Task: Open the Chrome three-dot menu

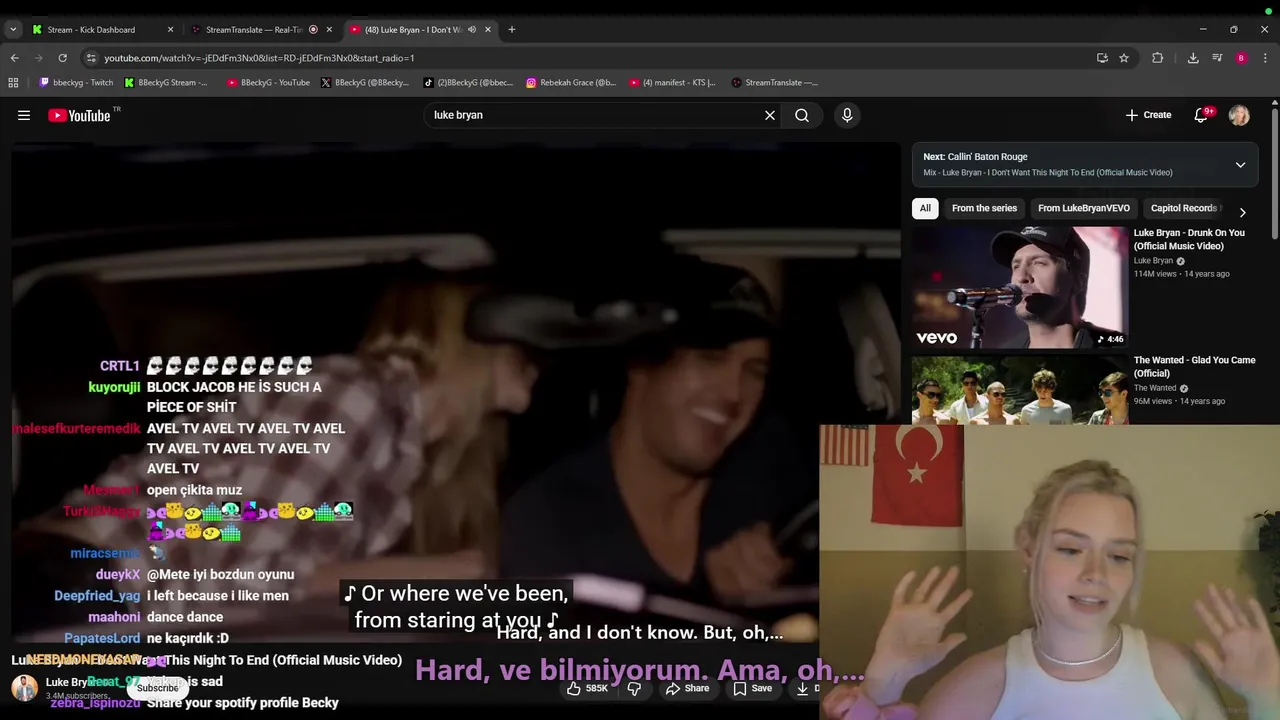Action: point(1265,58)
